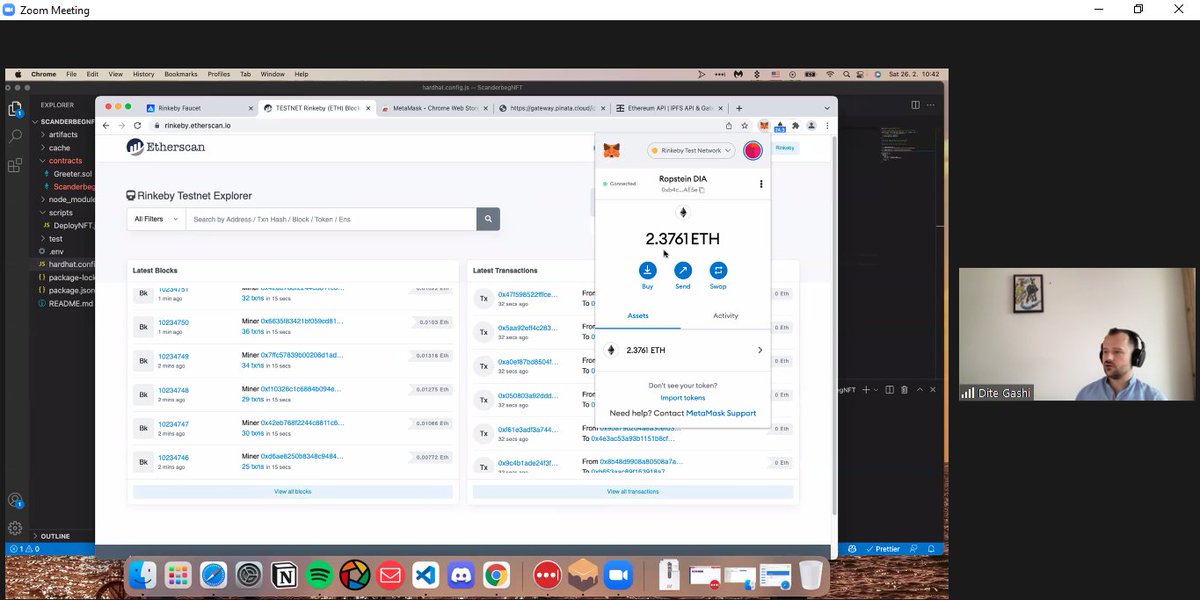Launch Visual Studio Code from Dock
Screen dimensions: 1200x600
point(425,575)
